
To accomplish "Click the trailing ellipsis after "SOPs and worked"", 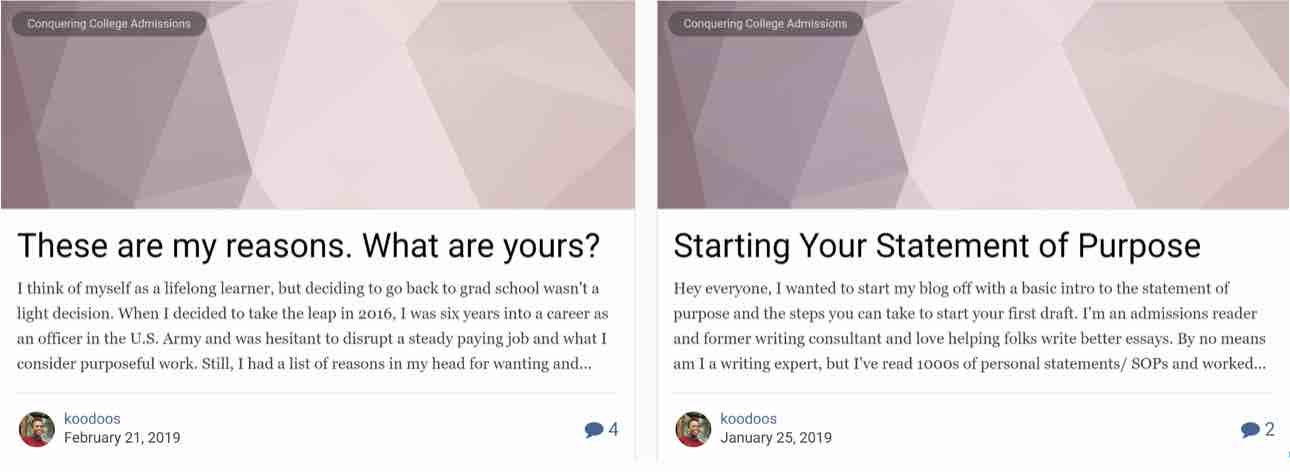I will [x=1260, y=364].
